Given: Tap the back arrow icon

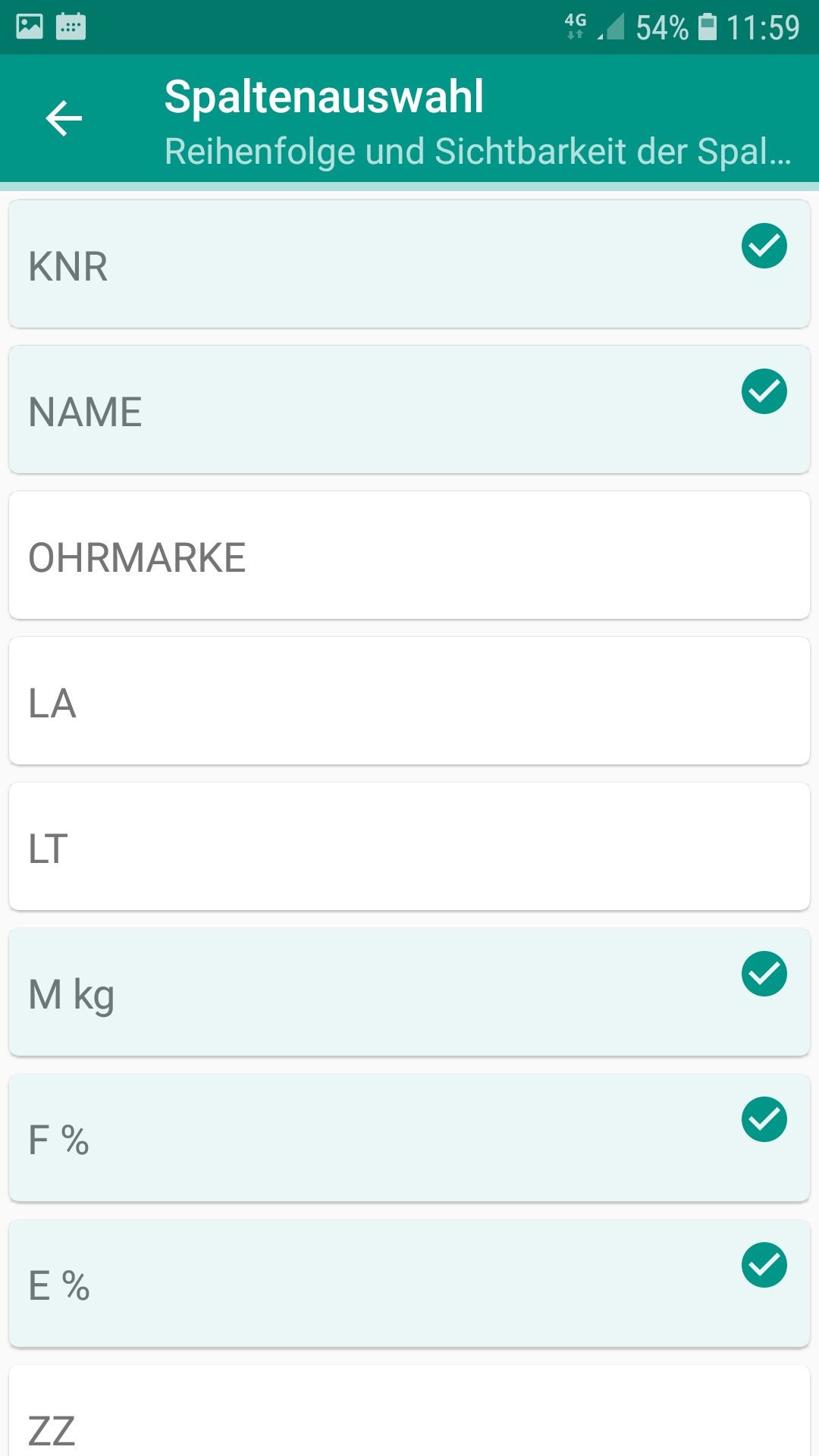Looking at the screenshot, I should pos(64,119).
